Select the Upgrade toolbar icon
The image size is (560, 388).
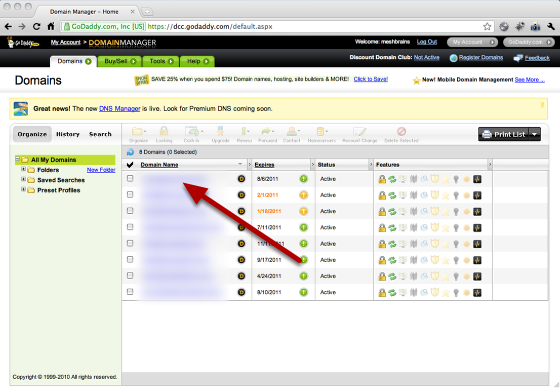(x=220, y=135)
